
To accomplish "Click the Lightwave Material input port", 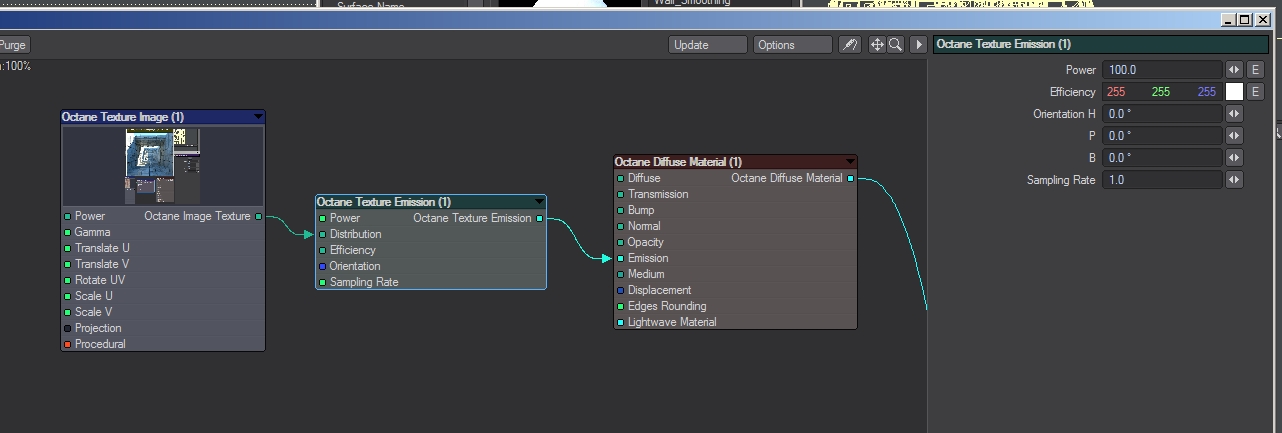I will (x=621, y=322).
